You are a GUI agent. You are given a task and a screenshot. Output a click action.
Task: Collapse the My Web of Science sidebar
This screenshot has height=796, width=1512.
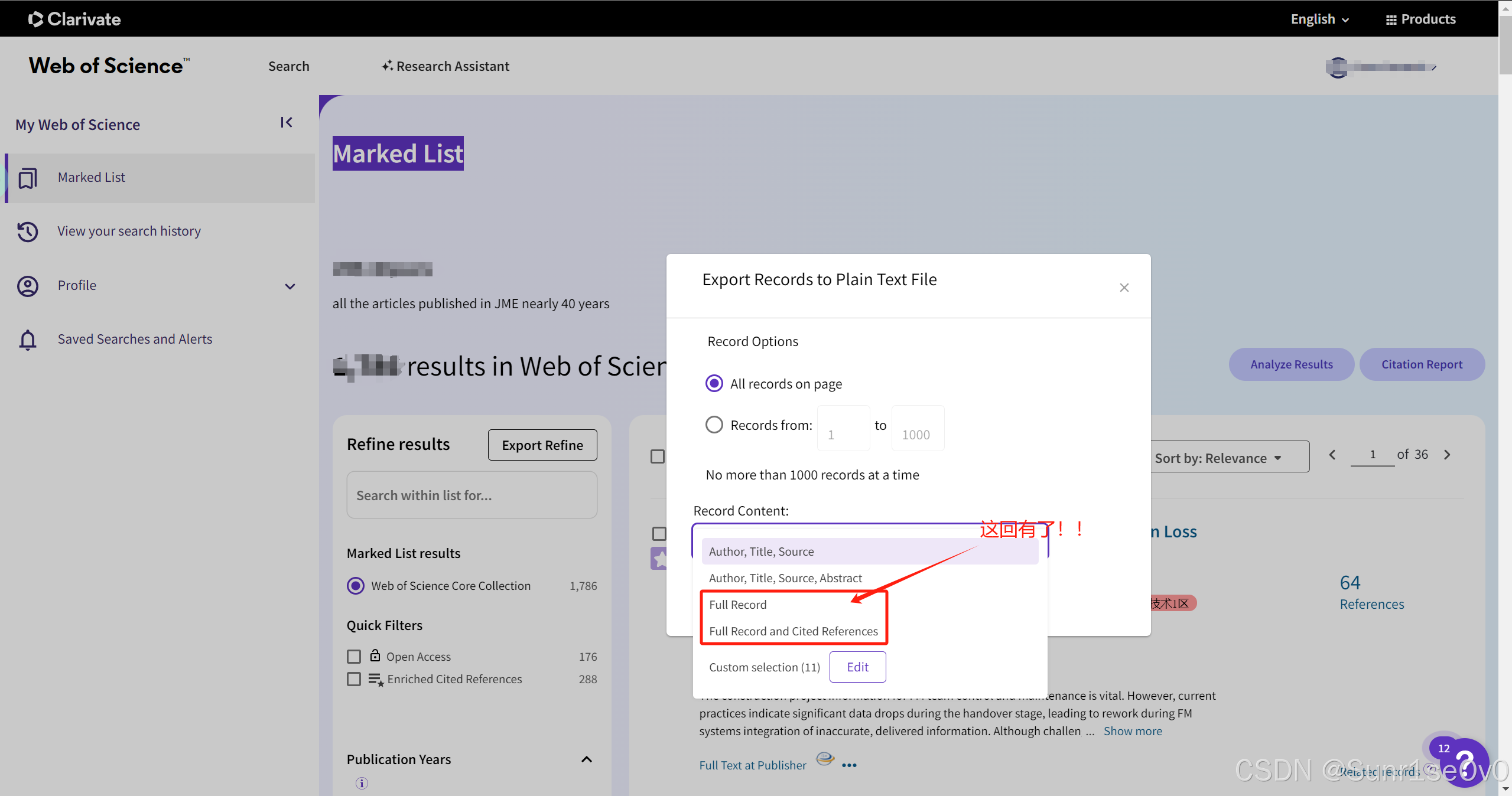click(287, 122)
